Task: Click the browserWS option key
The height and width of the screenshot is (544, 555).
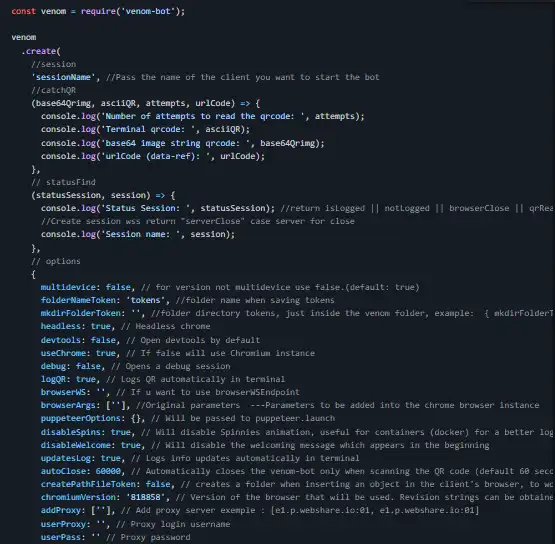Action: click(x=63, y=393)
